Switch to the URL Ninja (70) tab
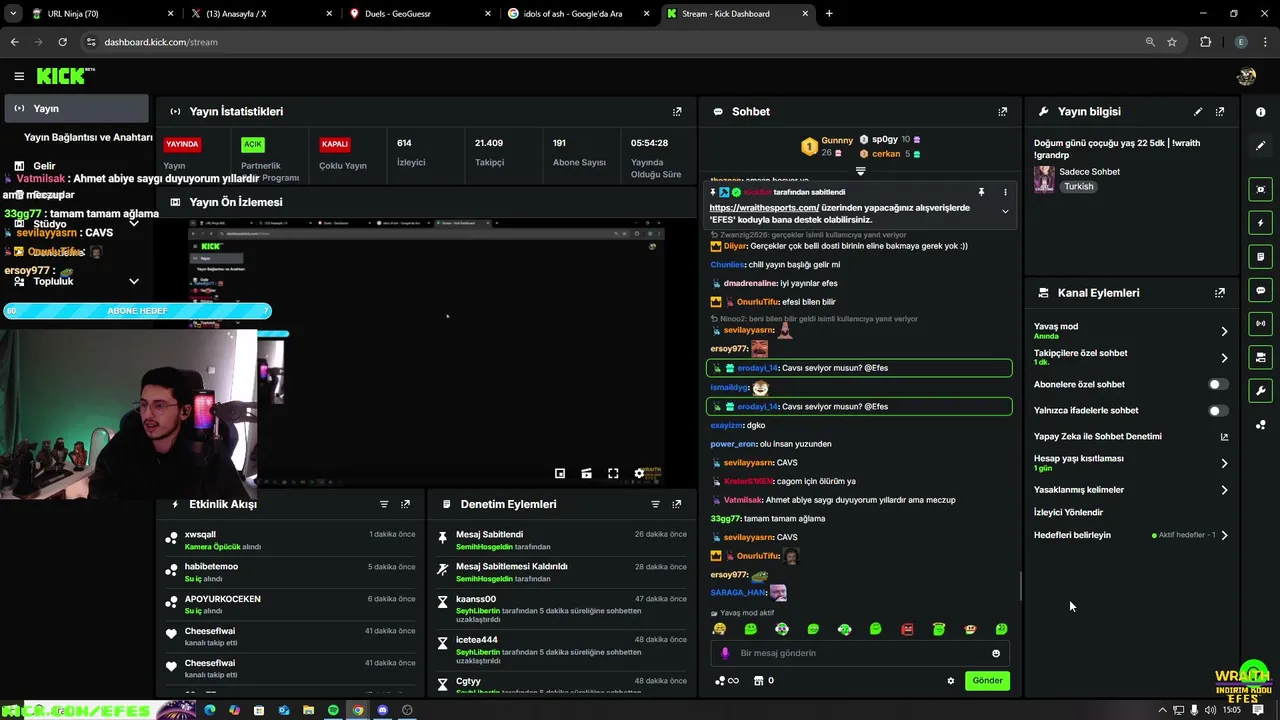1280x720 pixels. click(100, 14)
